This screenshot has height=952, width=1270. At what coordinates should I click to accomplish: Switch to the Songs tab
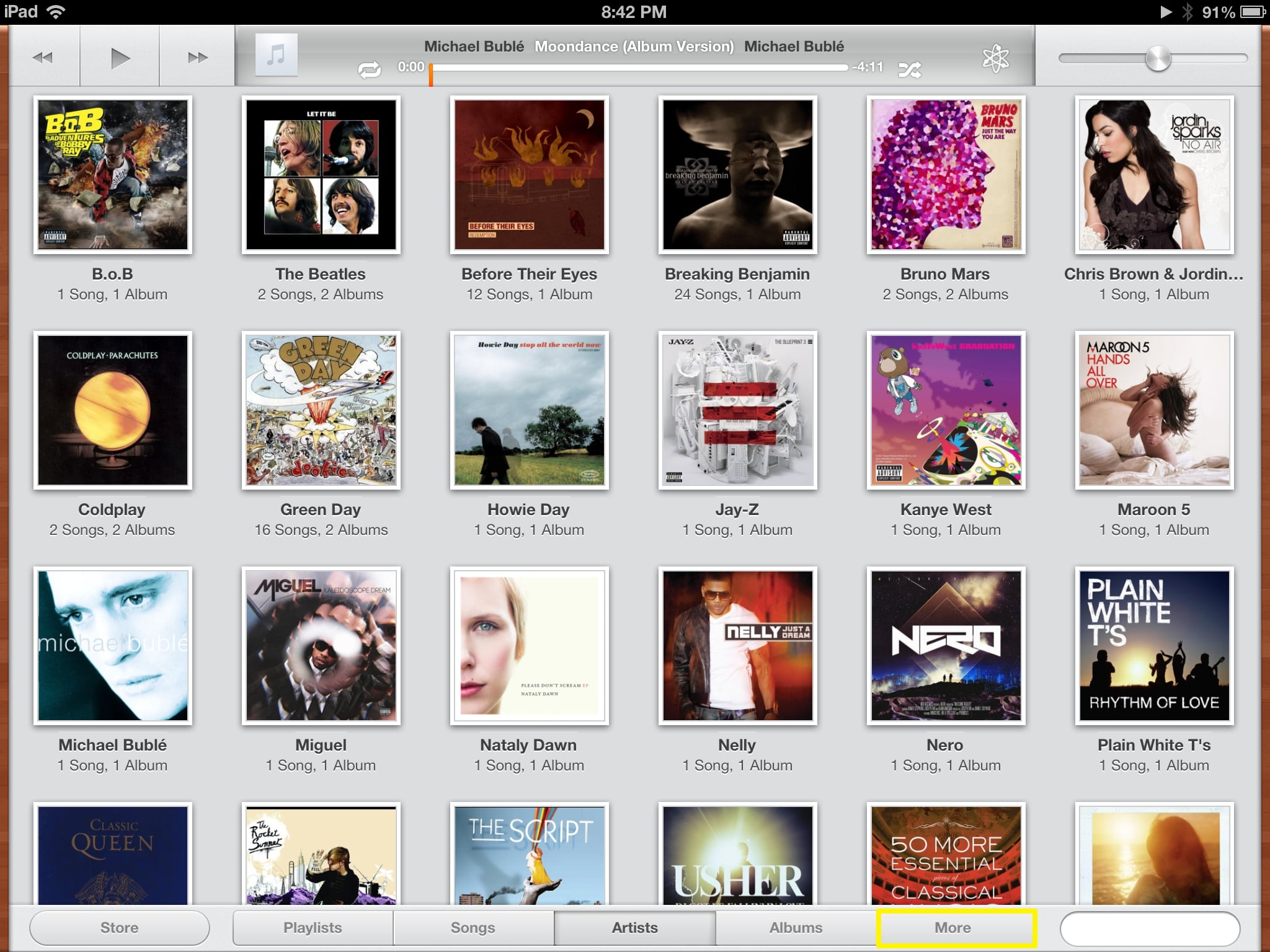click(x=473, y=928)
